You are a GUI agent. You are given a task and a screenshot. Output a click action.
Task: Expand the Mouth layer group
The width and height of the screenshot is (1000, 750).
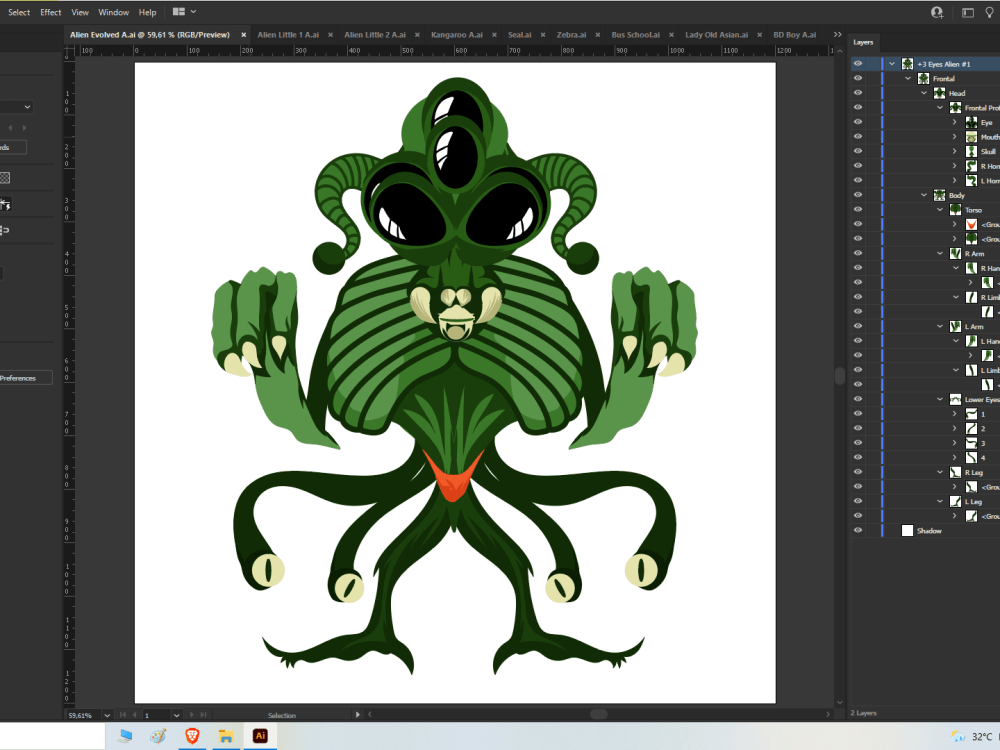(x=954, y=136)
